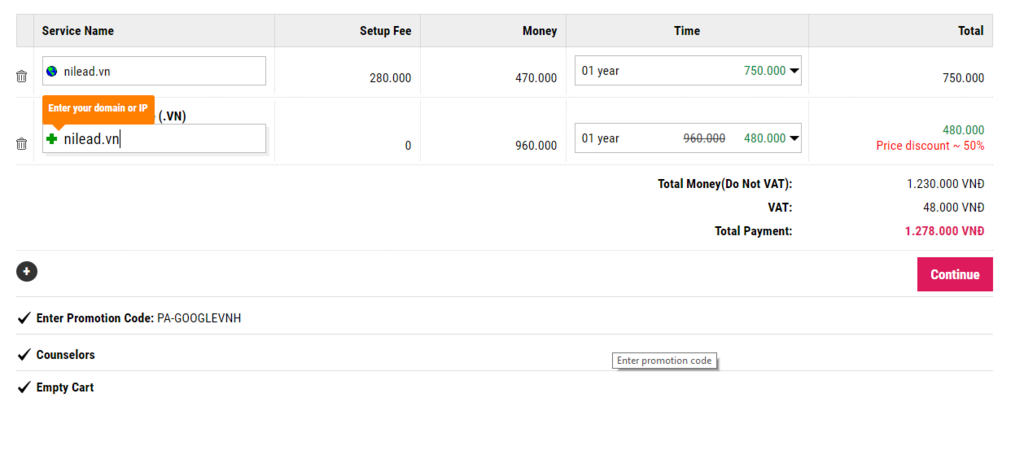The height and width of the screenshot is (455, 1024).
Task: Click the Enter promotion code tooltip
Action: (x=664, y=360)
